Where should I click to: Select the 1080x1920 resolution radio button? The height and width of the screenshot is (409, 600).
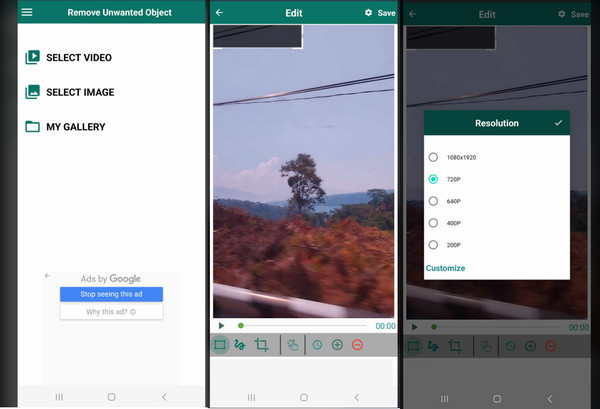(x=433, y=157)
